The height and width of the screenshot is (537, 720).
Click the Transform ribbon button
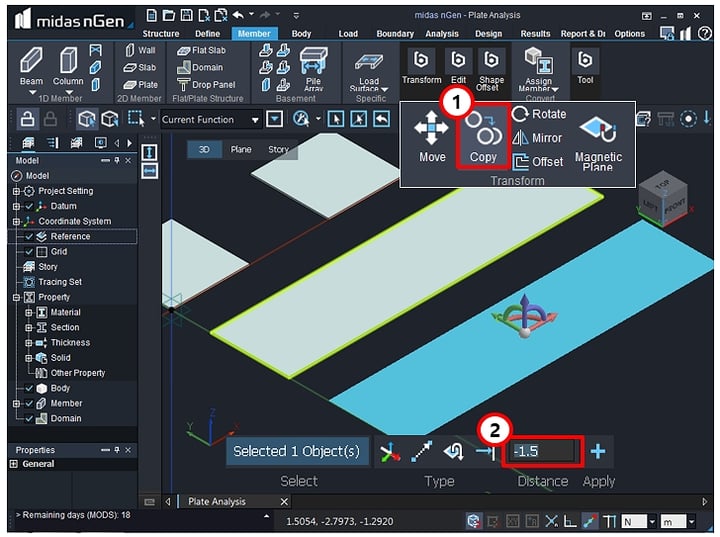[422, 67]
